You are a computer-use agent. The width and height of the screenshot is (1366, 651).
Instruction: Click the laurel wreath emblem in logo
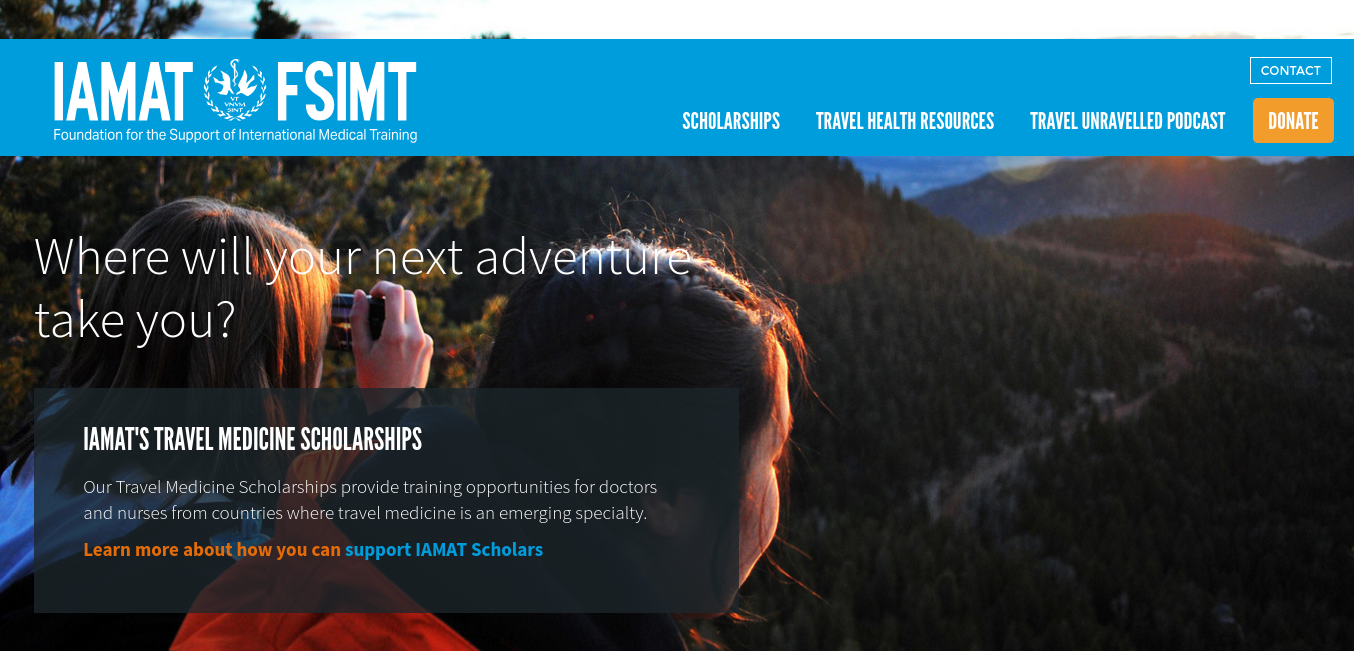point(235,90)
